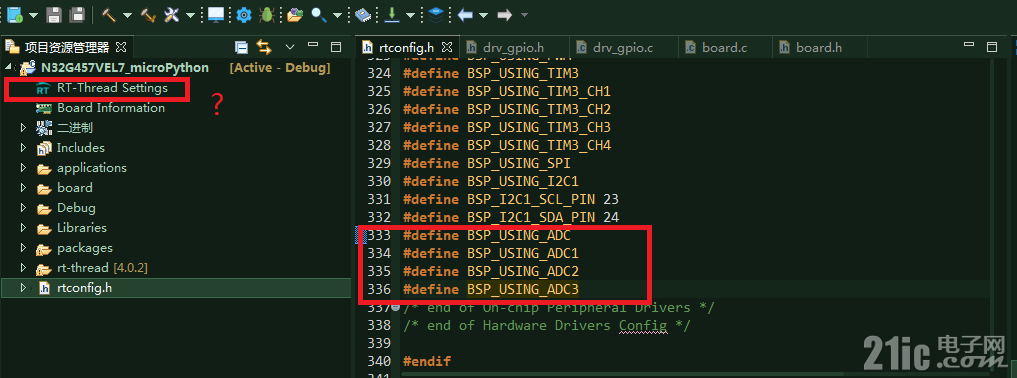This screenshot has width=1017, height=378.
Task: Click the magnifier Search icon
Action: coord(318,14)
